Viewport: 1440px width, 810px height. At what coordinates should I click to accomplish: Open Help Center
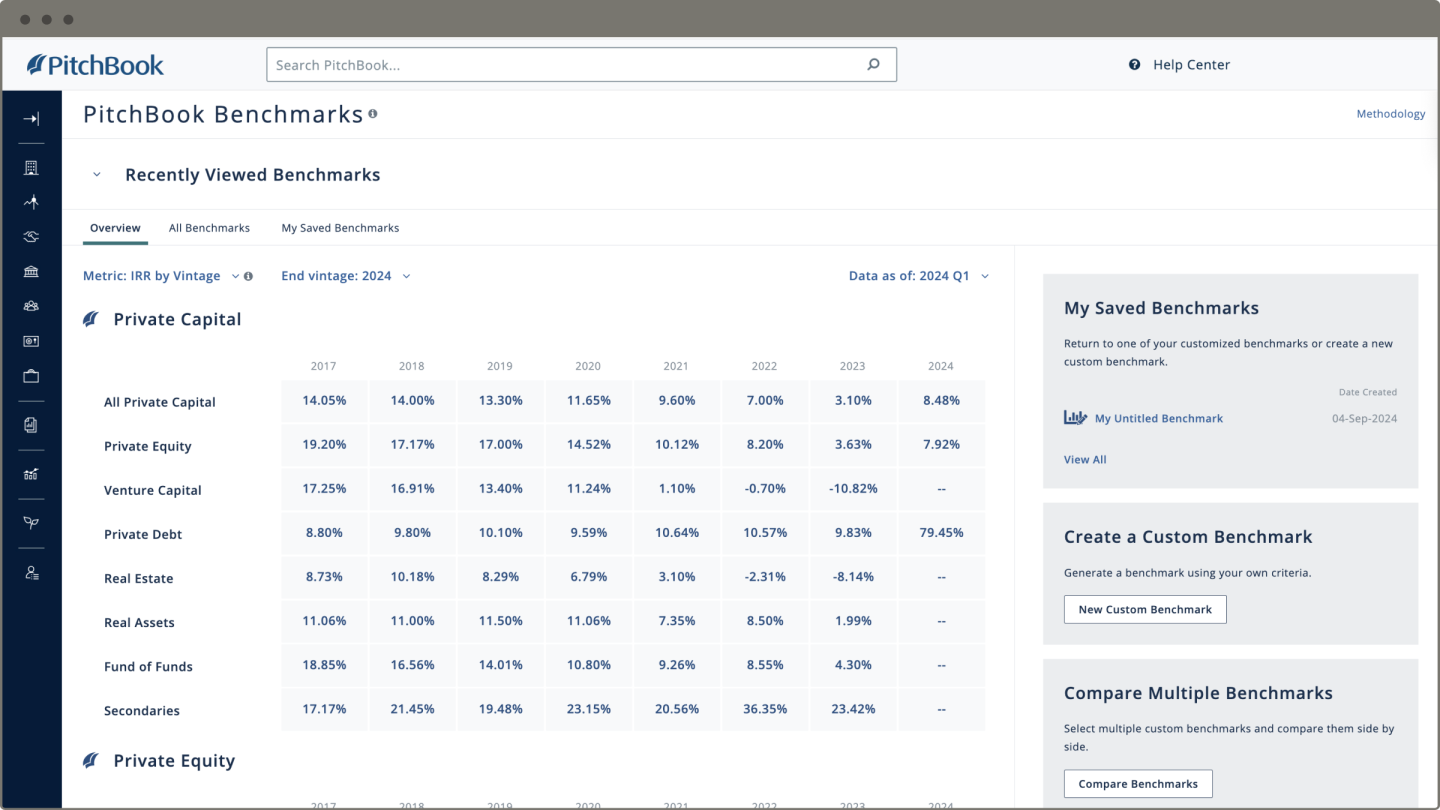point(1191,65)
